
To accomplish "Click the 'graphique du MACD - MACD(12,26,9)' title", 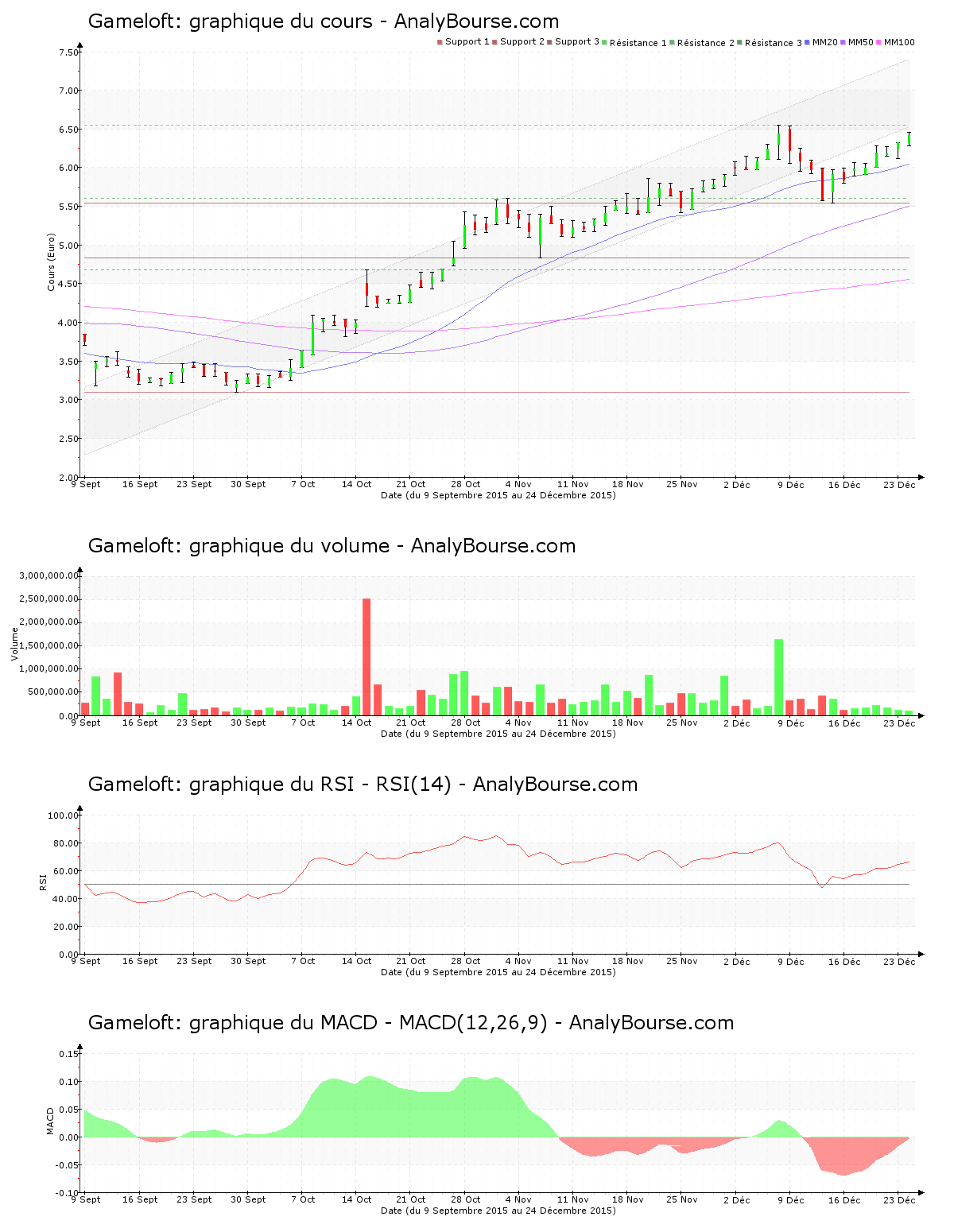I will click(x=411, y=1023).
